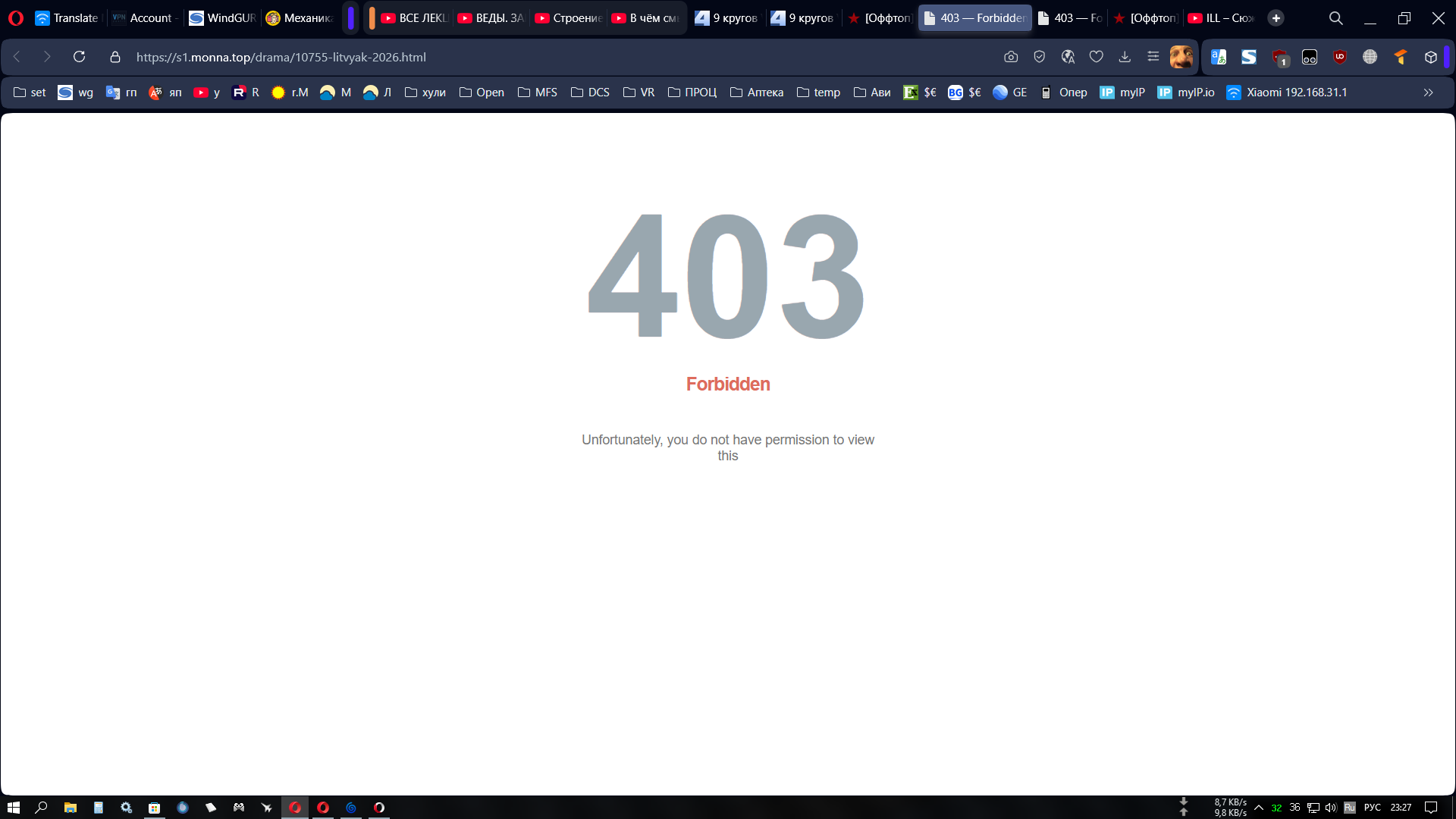1456x819 pixels.
Task: Select the 403 — Forbidden active tab
Action: (x=974, y=18)
